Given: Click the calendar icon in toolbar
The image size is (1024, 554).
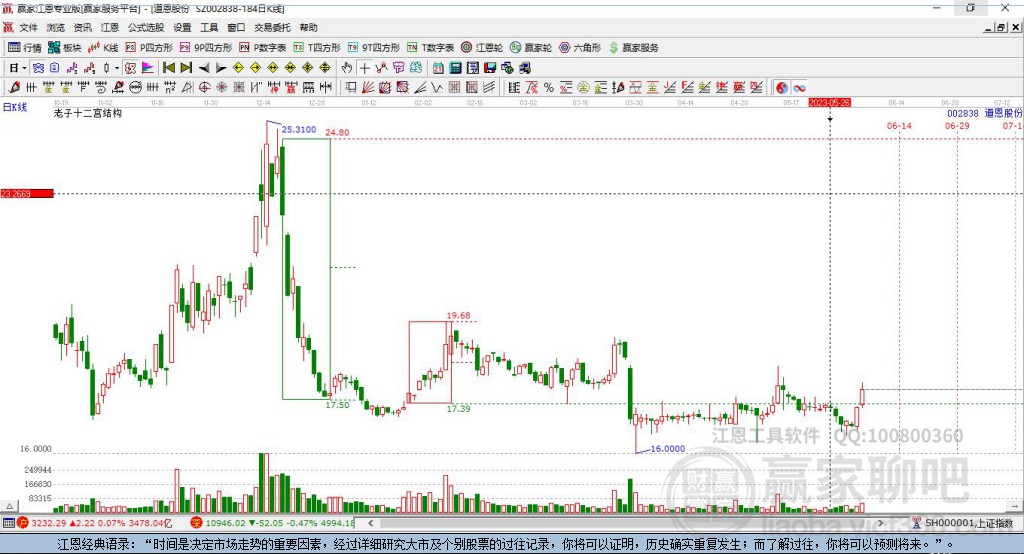Looking at the screenshot, I should (438, 68).
